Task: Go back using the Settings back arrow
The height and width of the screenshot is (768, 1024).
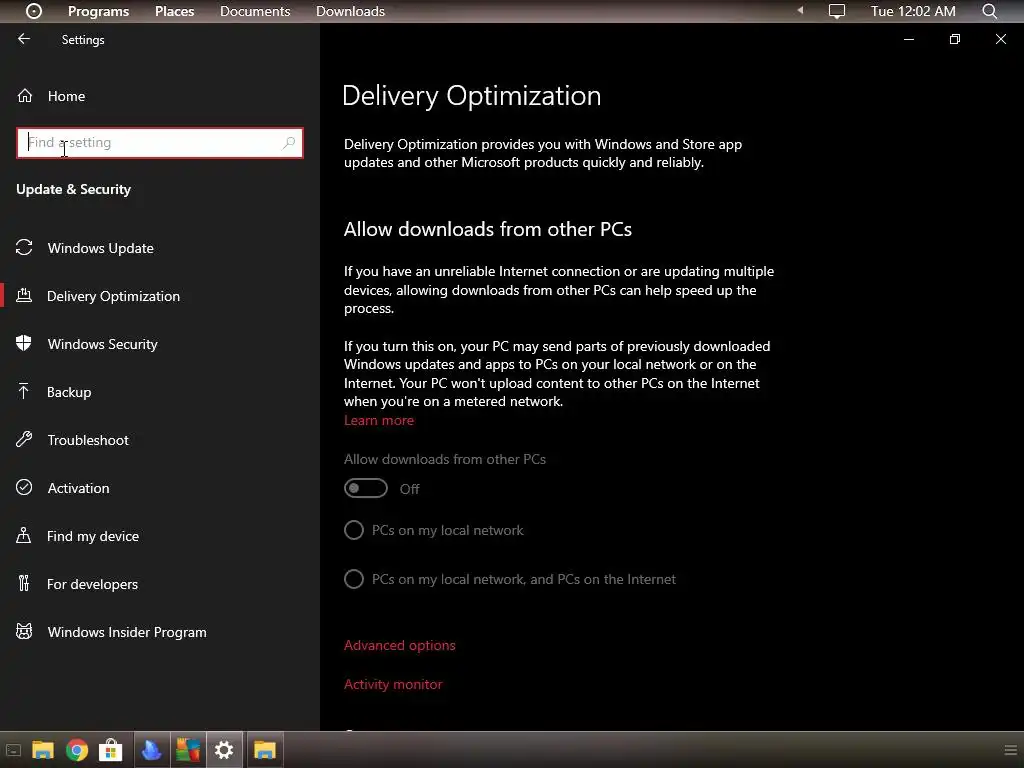Action: [24, 39]
